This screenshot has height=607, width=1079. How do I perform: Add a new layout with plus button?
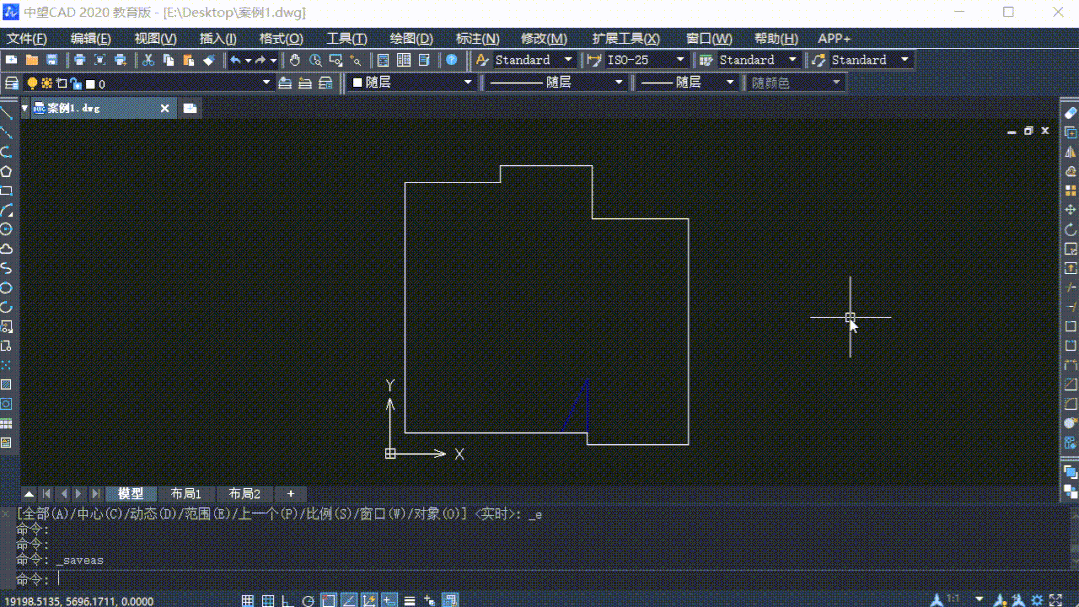[290, 494]
